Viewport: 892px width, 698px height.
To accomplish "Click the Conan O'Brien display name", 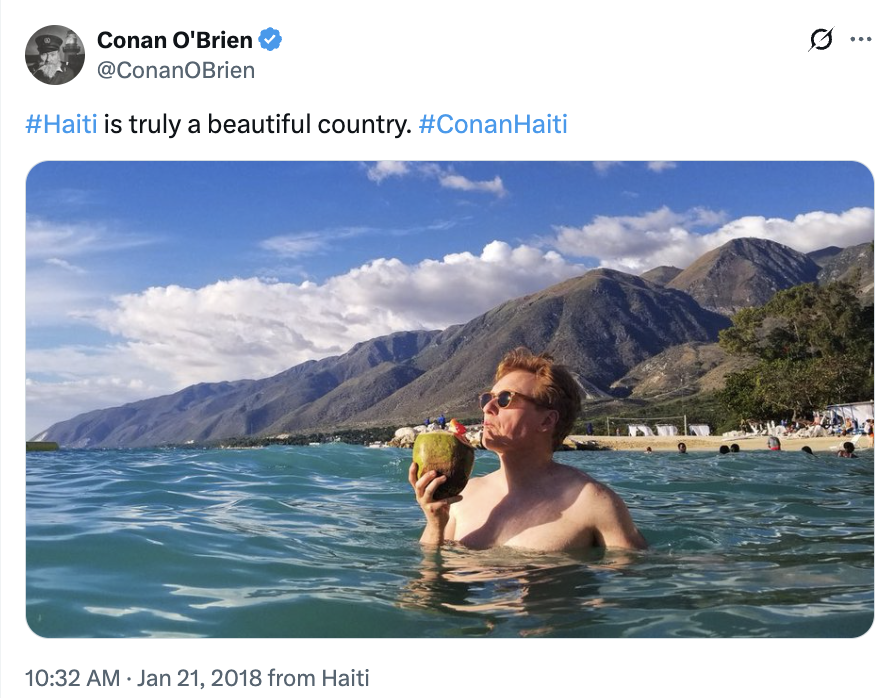I will (175, 40).
